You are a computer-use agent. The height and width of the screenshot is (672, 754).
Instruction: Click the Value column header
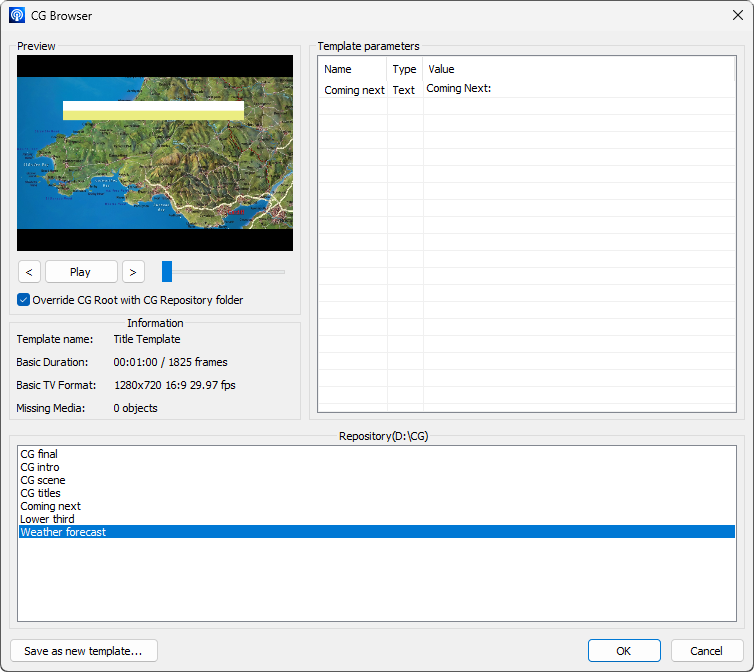(x=579, y=69)
